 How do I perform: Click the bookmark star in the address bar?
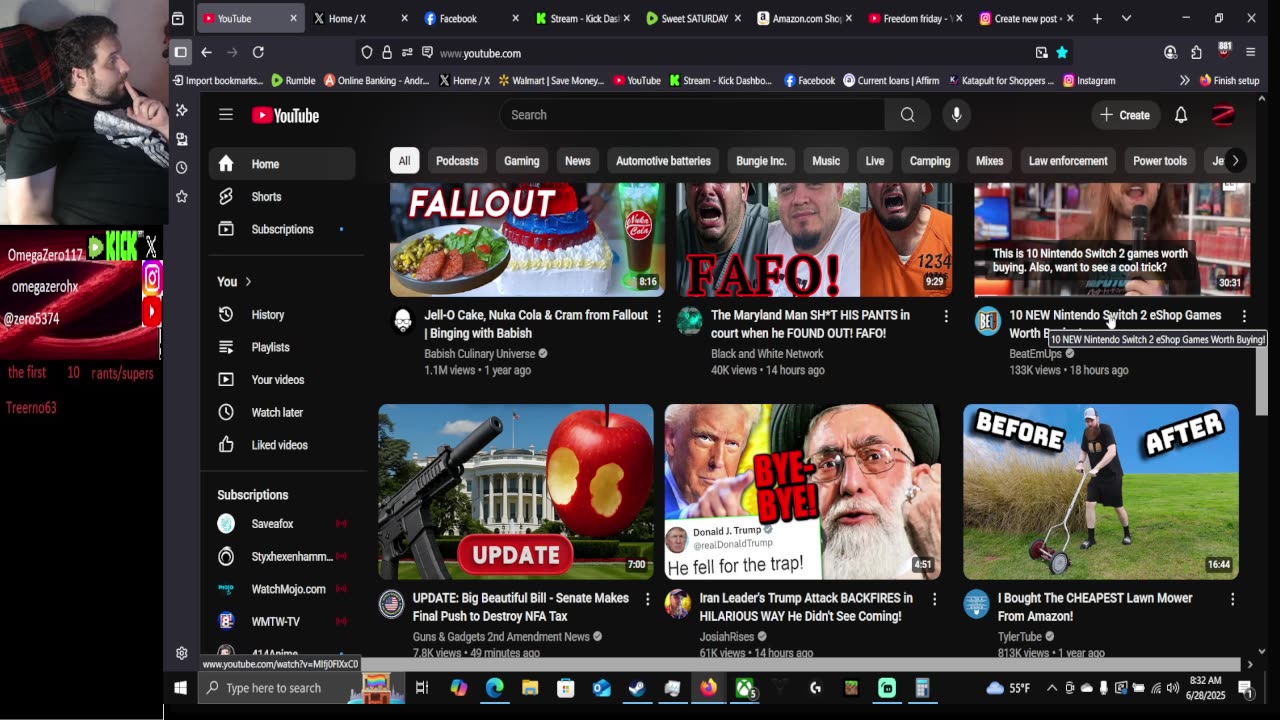click(1062, 53)
